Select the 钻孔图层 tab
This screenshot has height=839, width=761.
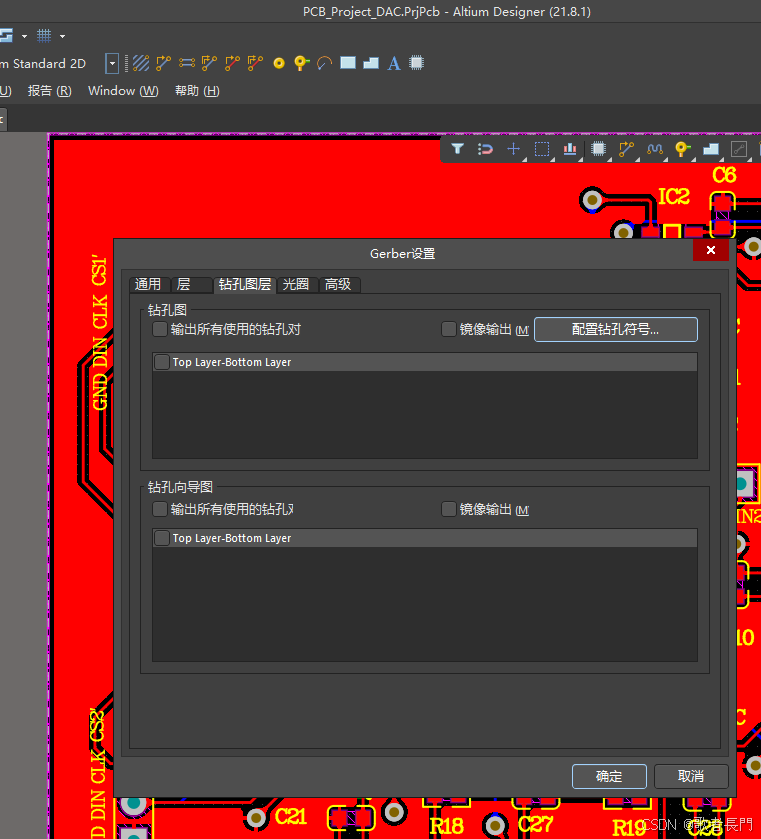coord(245,285)
